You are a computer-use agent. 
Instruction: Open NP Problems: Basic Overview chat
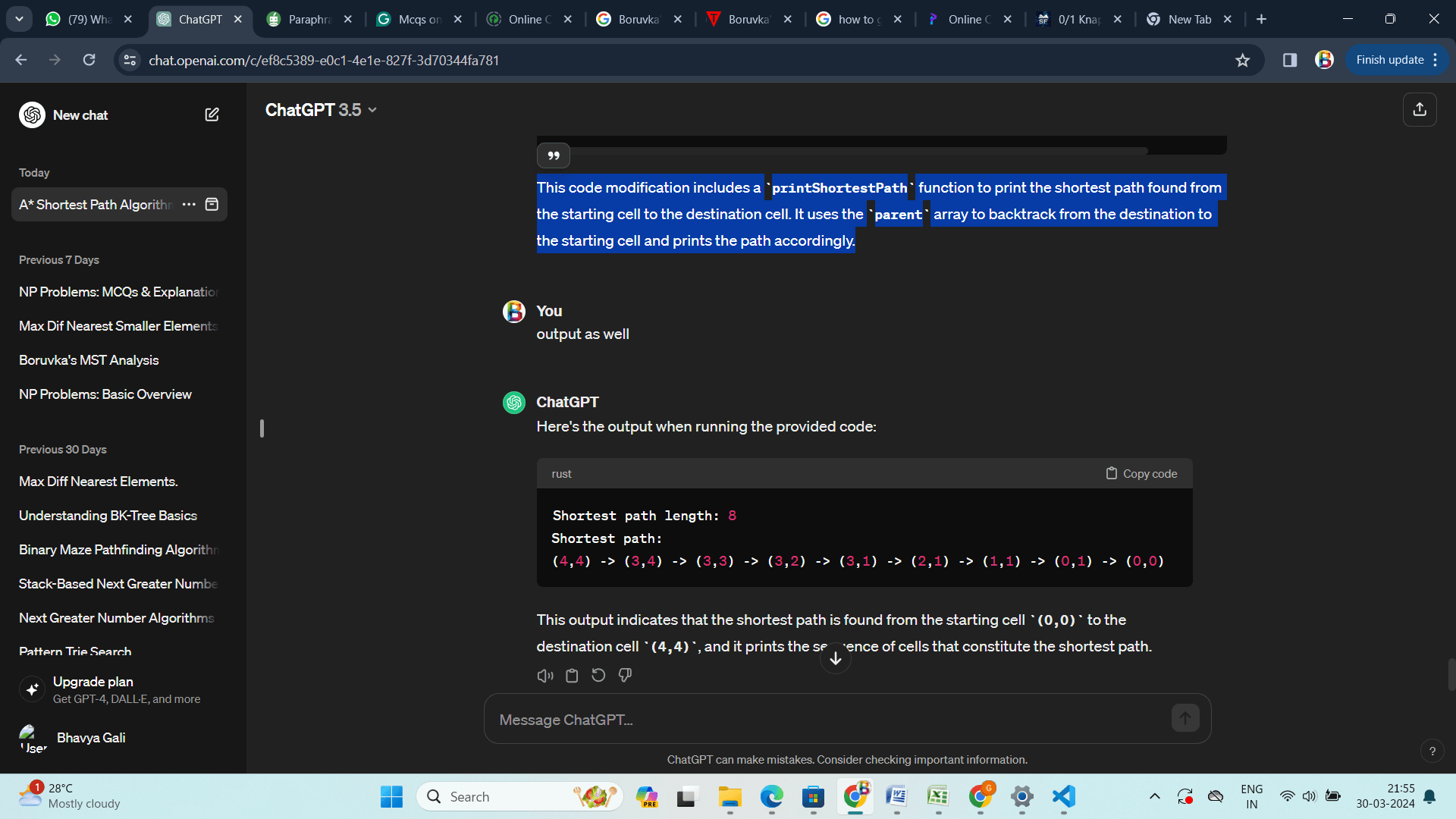(x=119, y=394)
